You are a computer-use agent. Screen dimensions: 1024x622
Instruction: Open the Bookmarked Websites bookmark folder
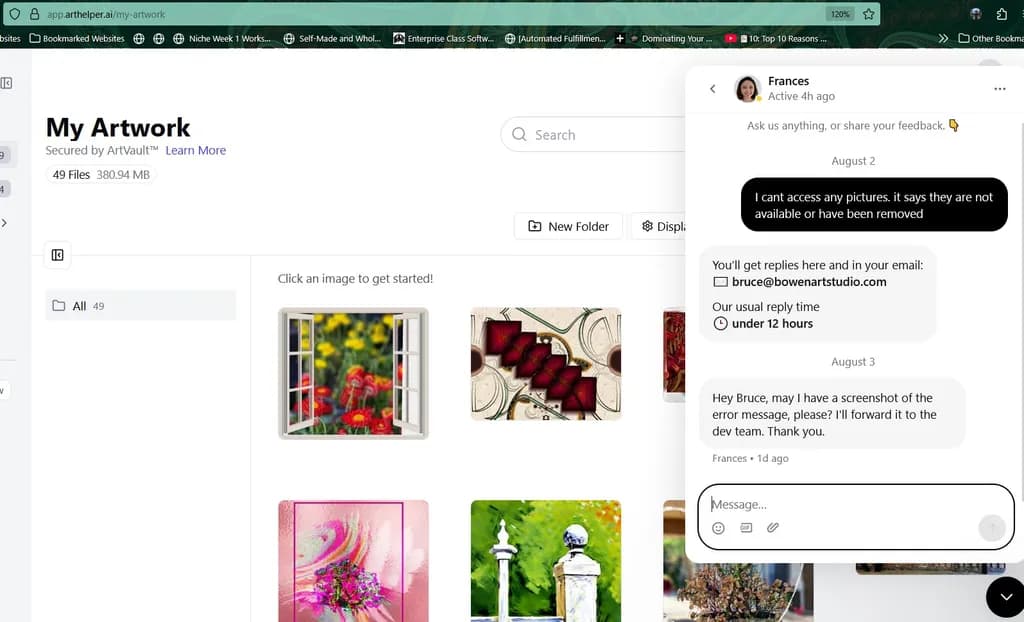click(77, 39)
